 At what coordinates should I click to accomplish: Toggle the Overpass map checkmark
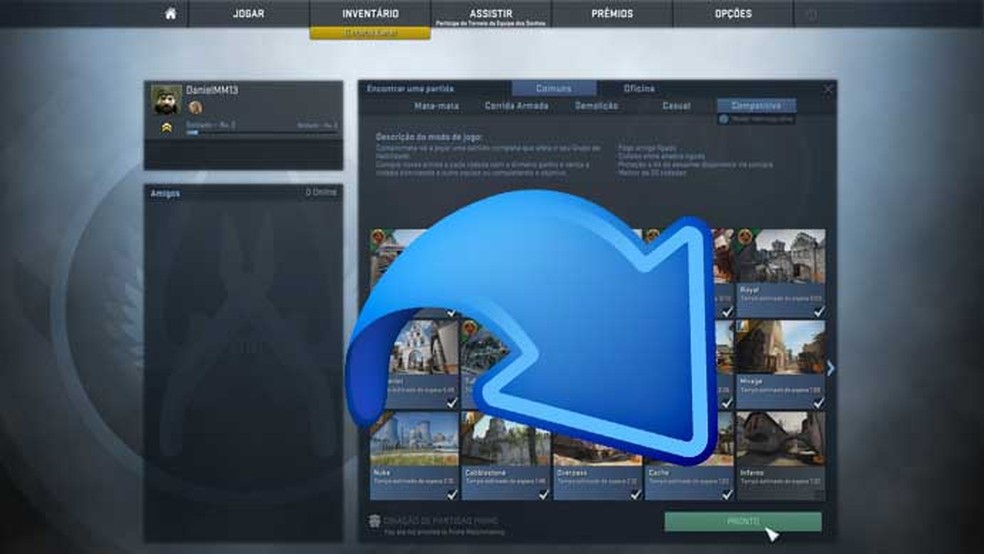click(x=635, y=494)
